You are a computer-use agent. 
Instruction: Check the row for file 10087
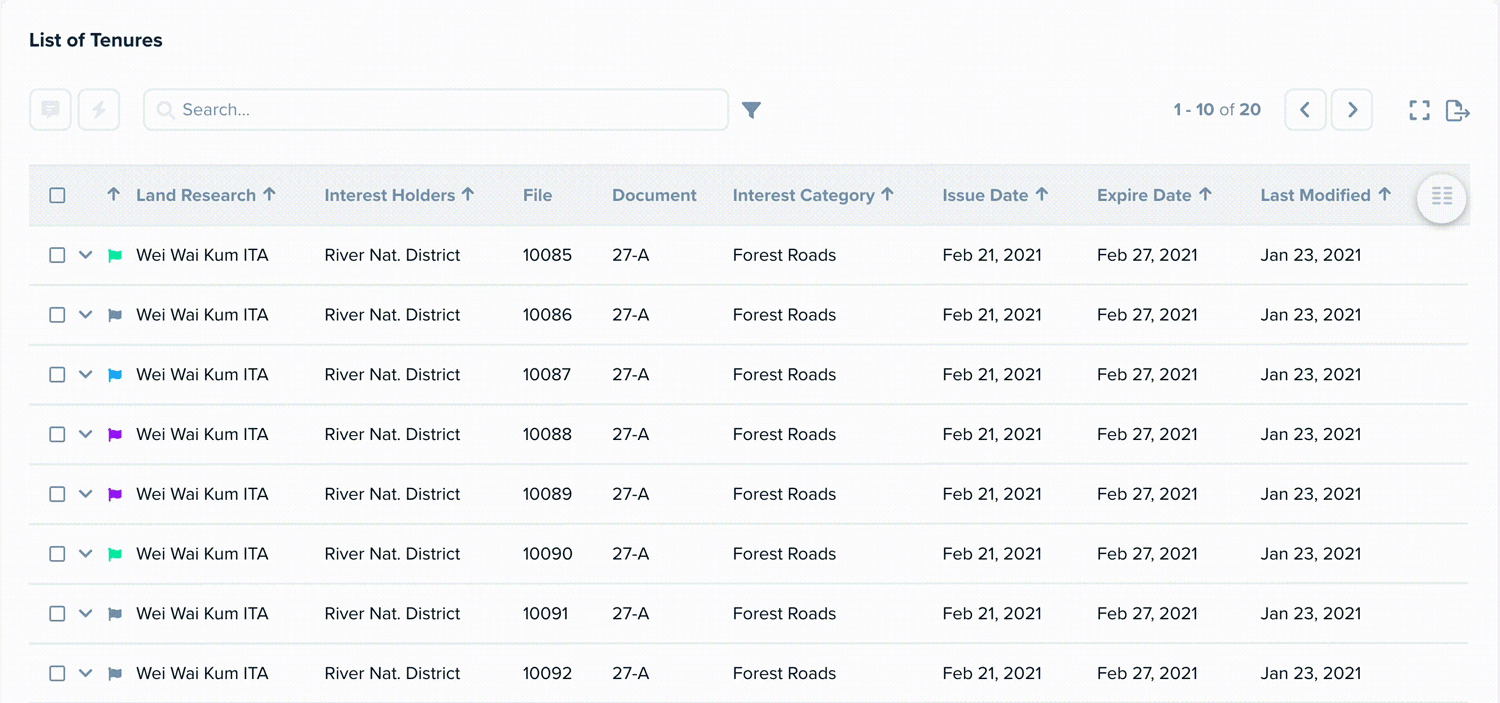[x=57, y=375]
